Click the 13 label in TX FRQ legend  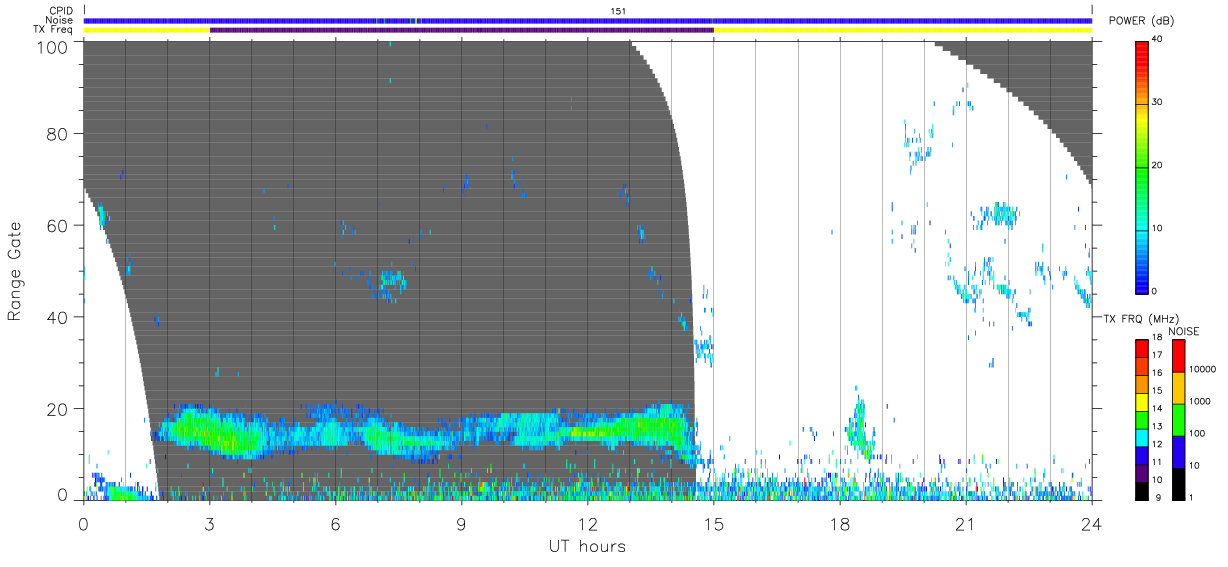point(1157,426)
